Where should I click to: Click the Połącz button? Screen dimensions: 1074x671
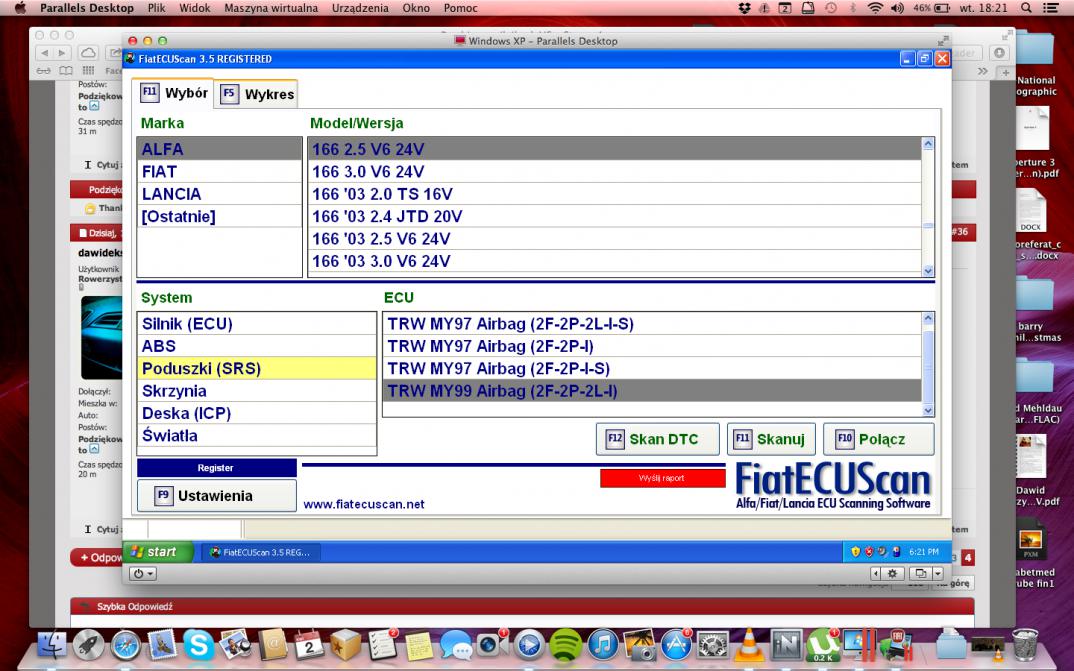pyautogui.click(x=879, y=439)
